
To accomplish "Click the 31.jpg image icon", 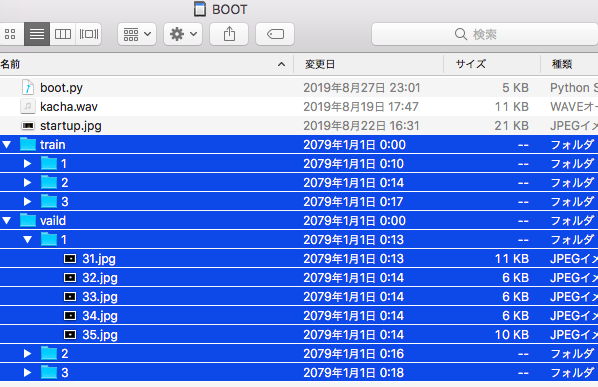I will click(x=70, y=259).
